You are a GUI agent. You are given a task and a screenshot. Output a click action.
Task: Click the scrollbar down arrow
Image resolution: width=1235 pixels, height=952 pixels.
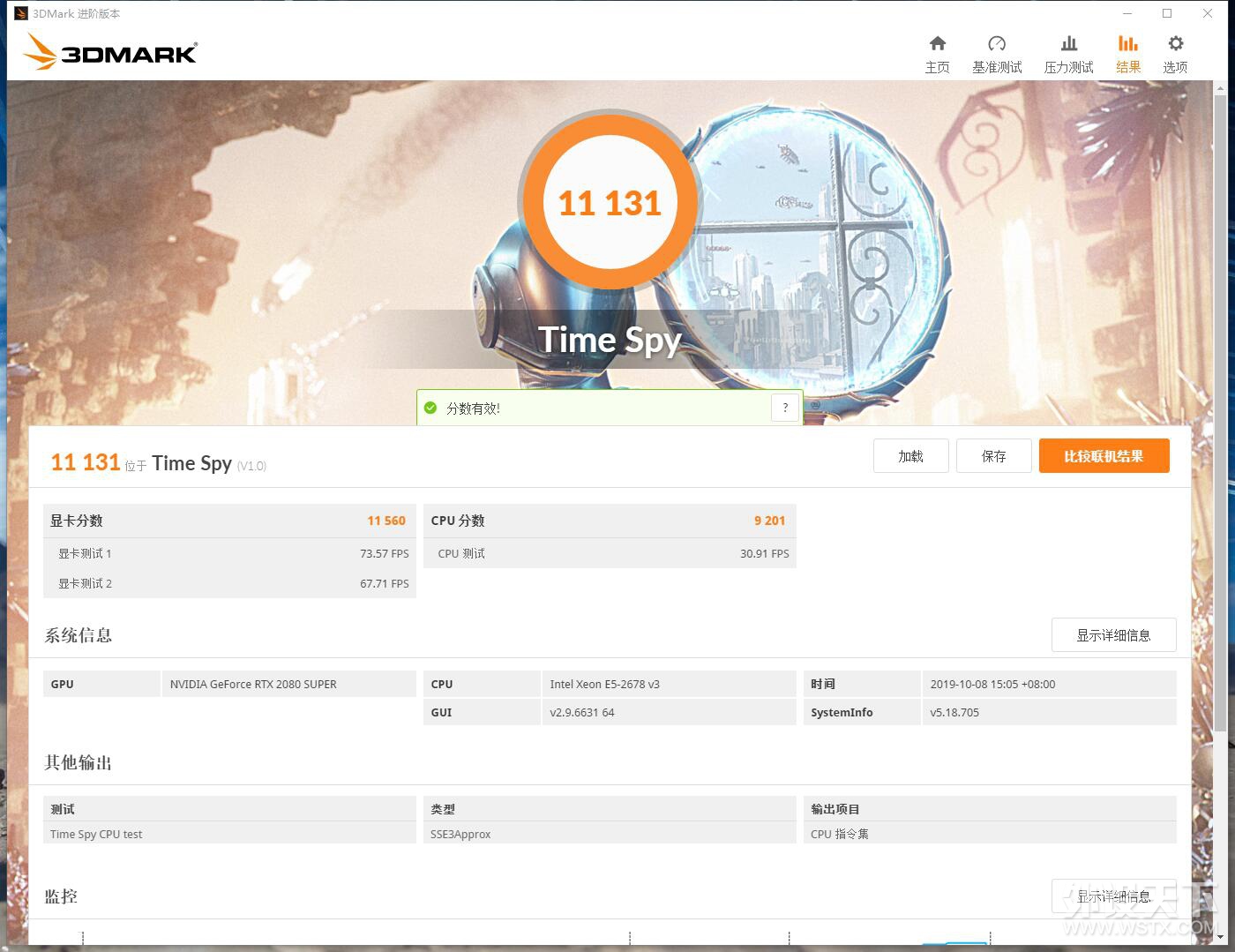point(1220,937)
